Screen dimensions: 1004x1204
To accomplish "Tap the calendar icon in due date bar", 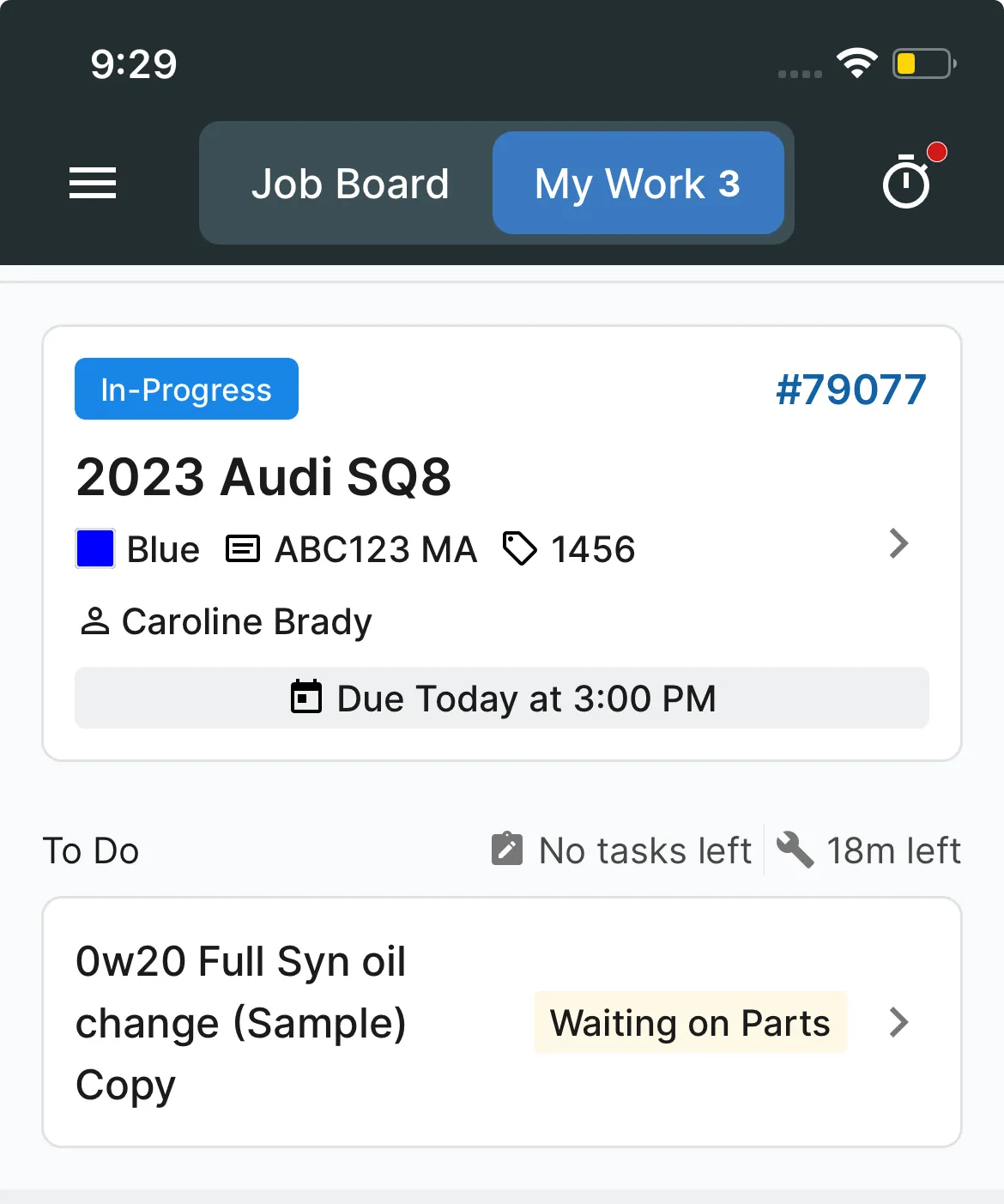I will point(305,697).
